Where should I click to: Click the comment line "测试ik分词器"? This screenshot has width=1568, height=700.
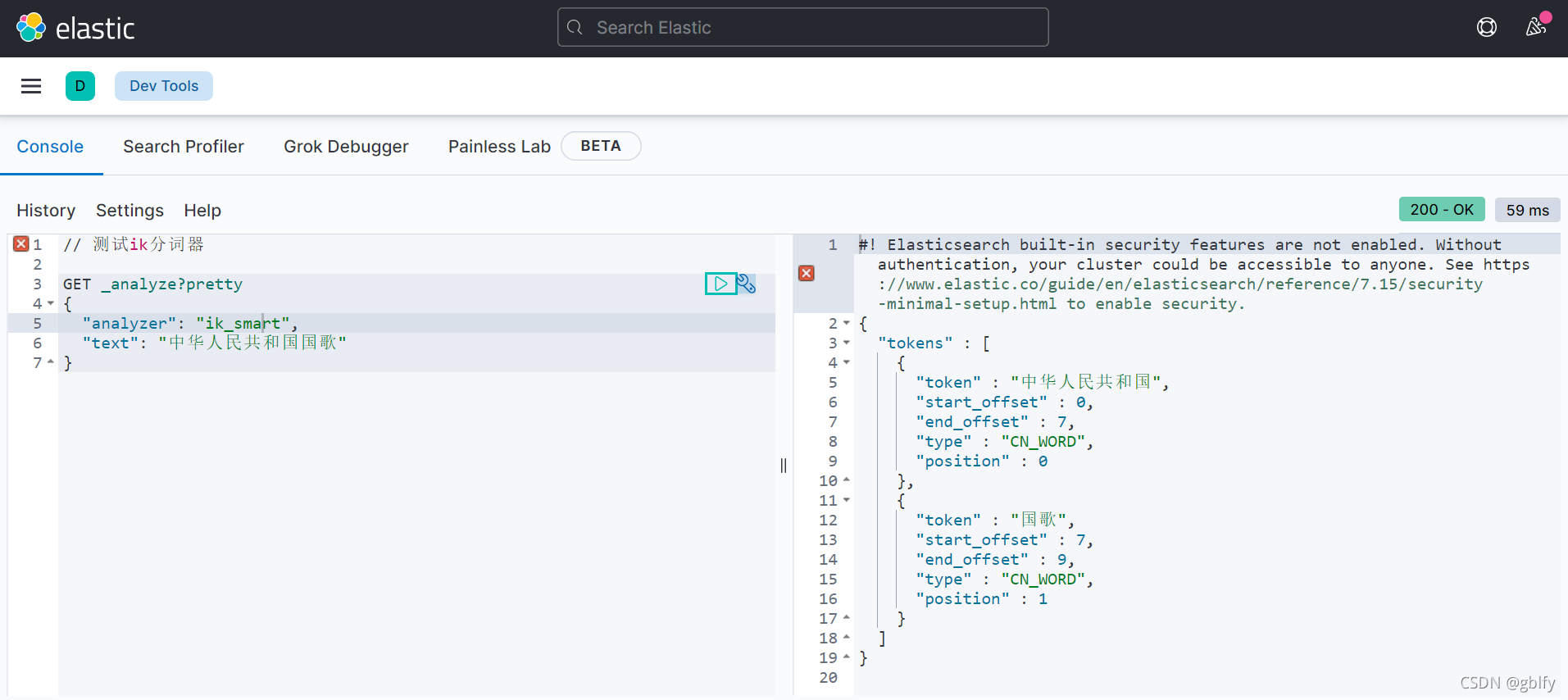(x=134, y=244)
